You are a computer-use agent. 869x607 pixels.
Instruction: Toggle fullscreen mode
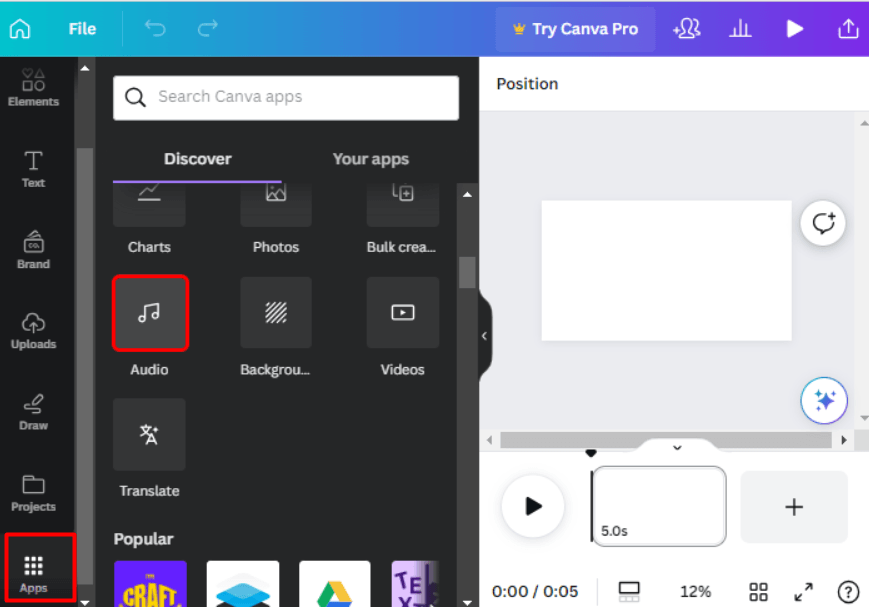click(x=803, y=591)
